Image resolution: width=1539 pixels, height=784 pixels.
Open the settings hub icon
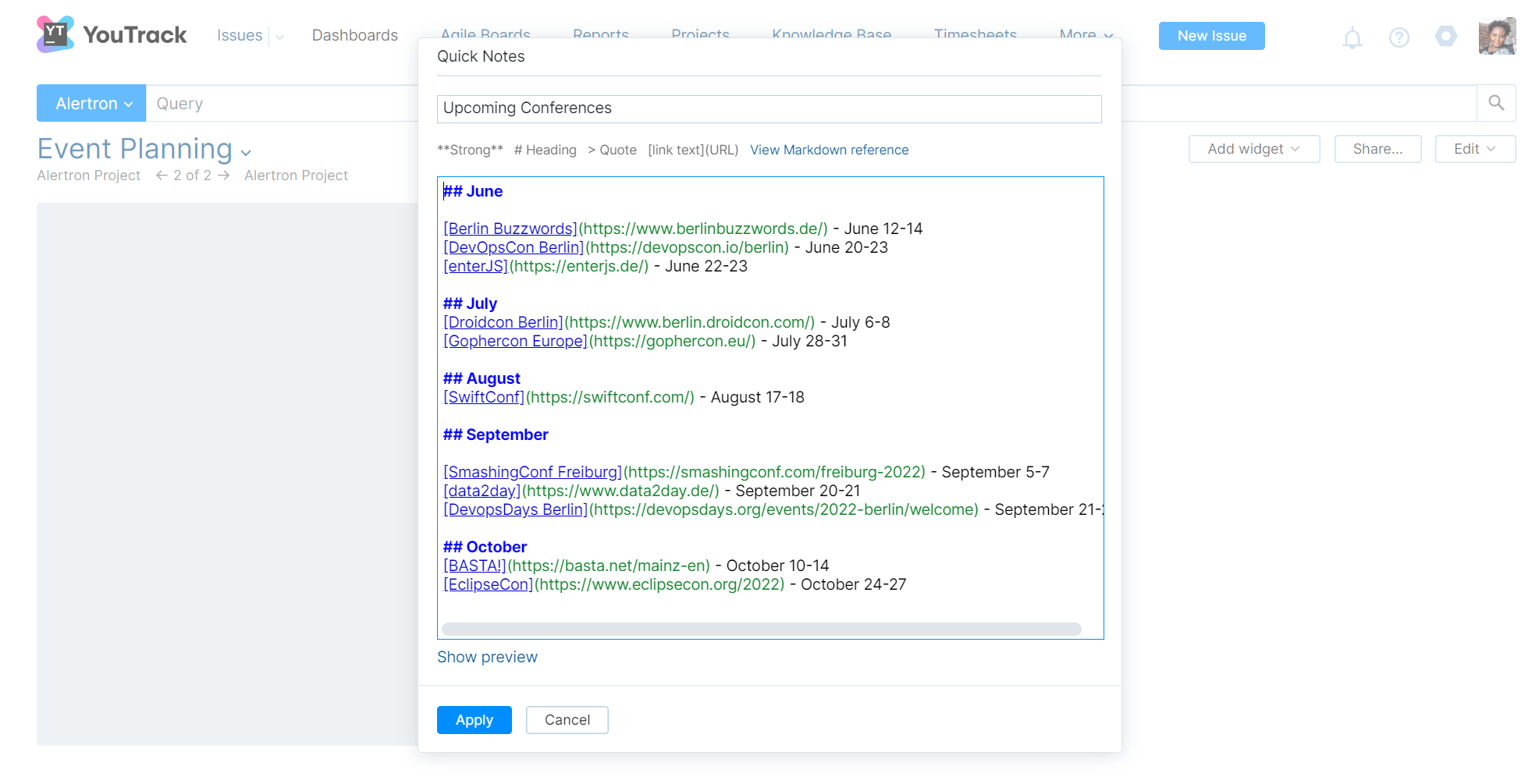tap(1446, 36)
